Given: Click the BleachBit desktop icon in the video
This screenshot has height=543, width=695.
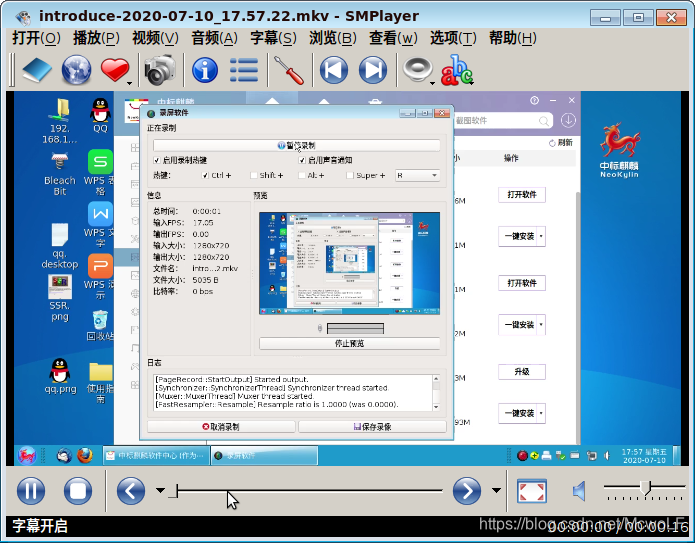Looking at the screenshot, I should click(59, 174).
